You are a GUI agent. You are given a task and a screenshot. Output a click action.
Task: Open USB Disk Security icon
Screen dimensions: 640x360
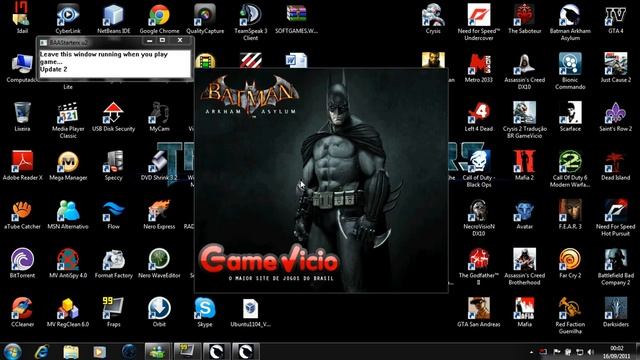(113, 114)
